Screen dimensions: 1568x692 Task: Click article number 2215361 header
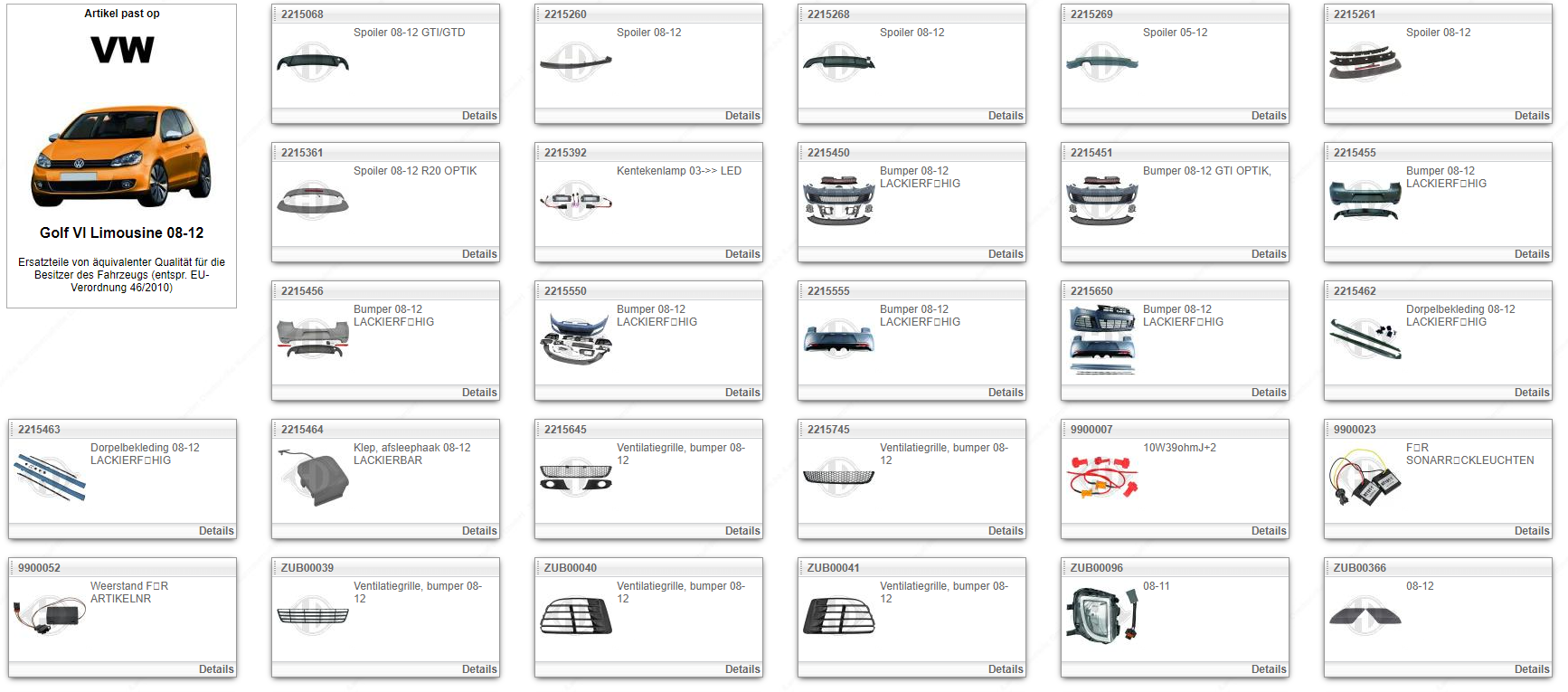click(302, 153)
